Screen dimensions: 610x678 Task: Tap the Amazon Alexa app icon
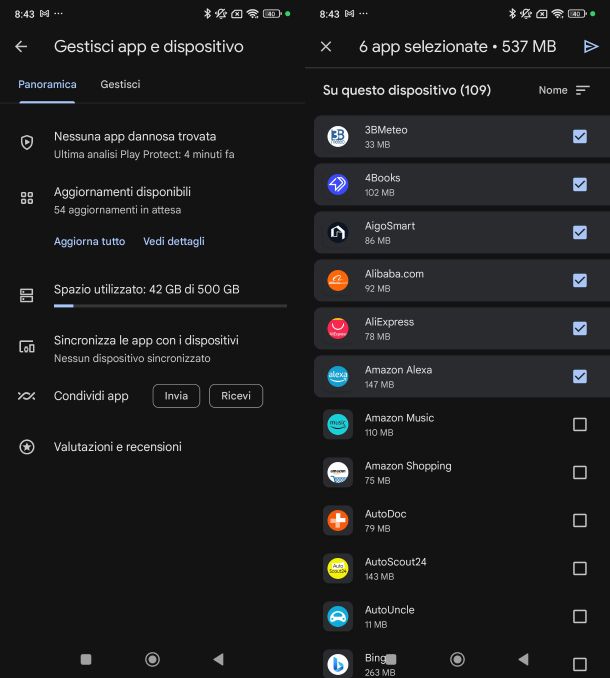click(x=338, y=377)
